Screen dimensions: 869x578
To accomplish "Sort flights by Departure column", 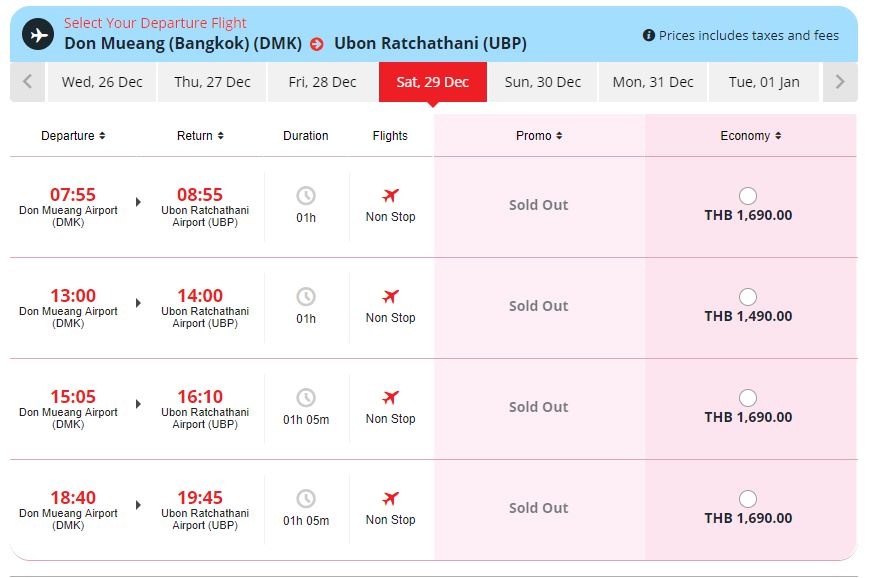I will pyautogui.click(x=73, y=136).
